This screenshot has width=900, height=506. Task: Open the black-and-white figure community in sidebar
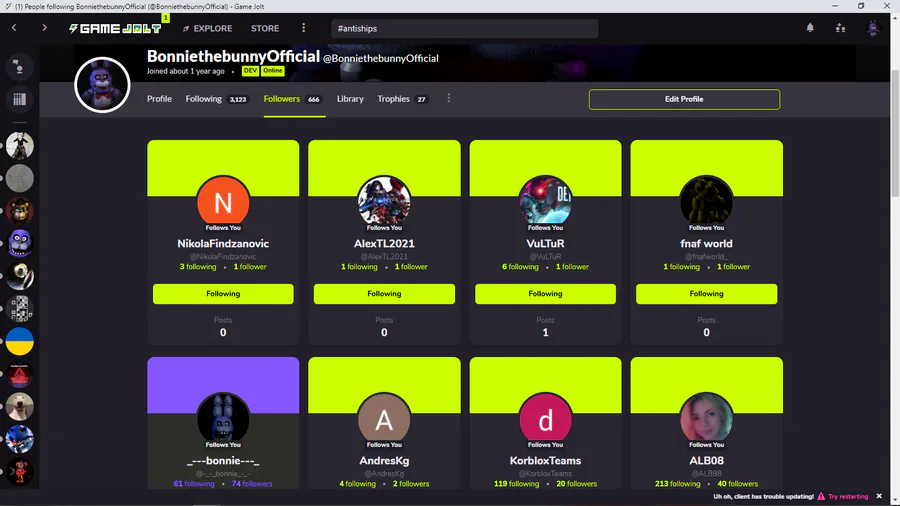(x=20, y=145)
